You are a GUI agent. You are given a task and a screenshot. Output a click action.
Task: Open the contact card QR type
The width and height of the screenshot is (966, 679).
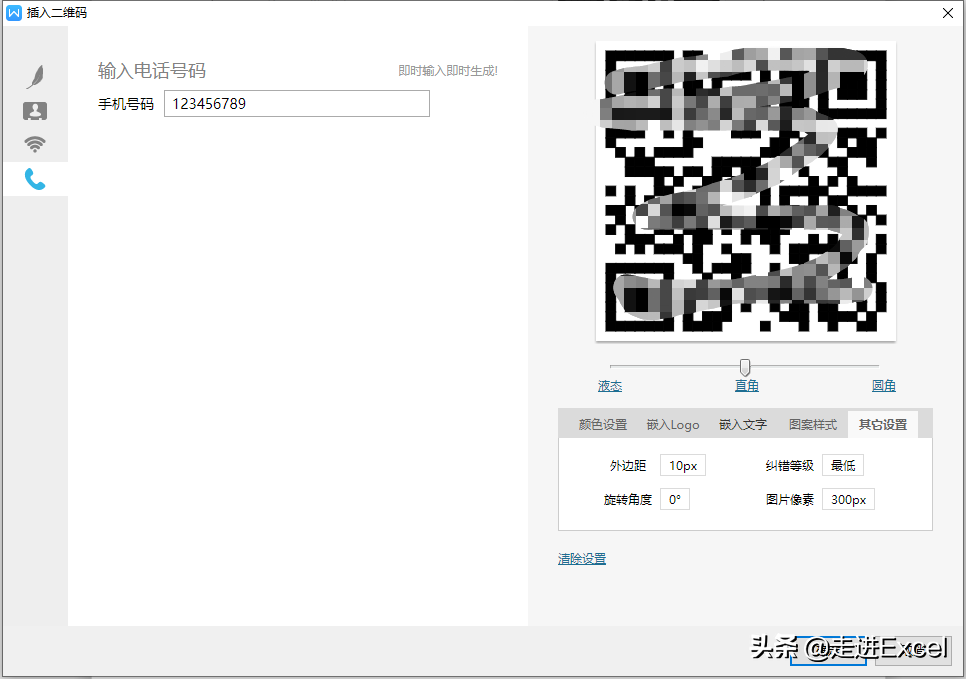click(x=35, y=111)
